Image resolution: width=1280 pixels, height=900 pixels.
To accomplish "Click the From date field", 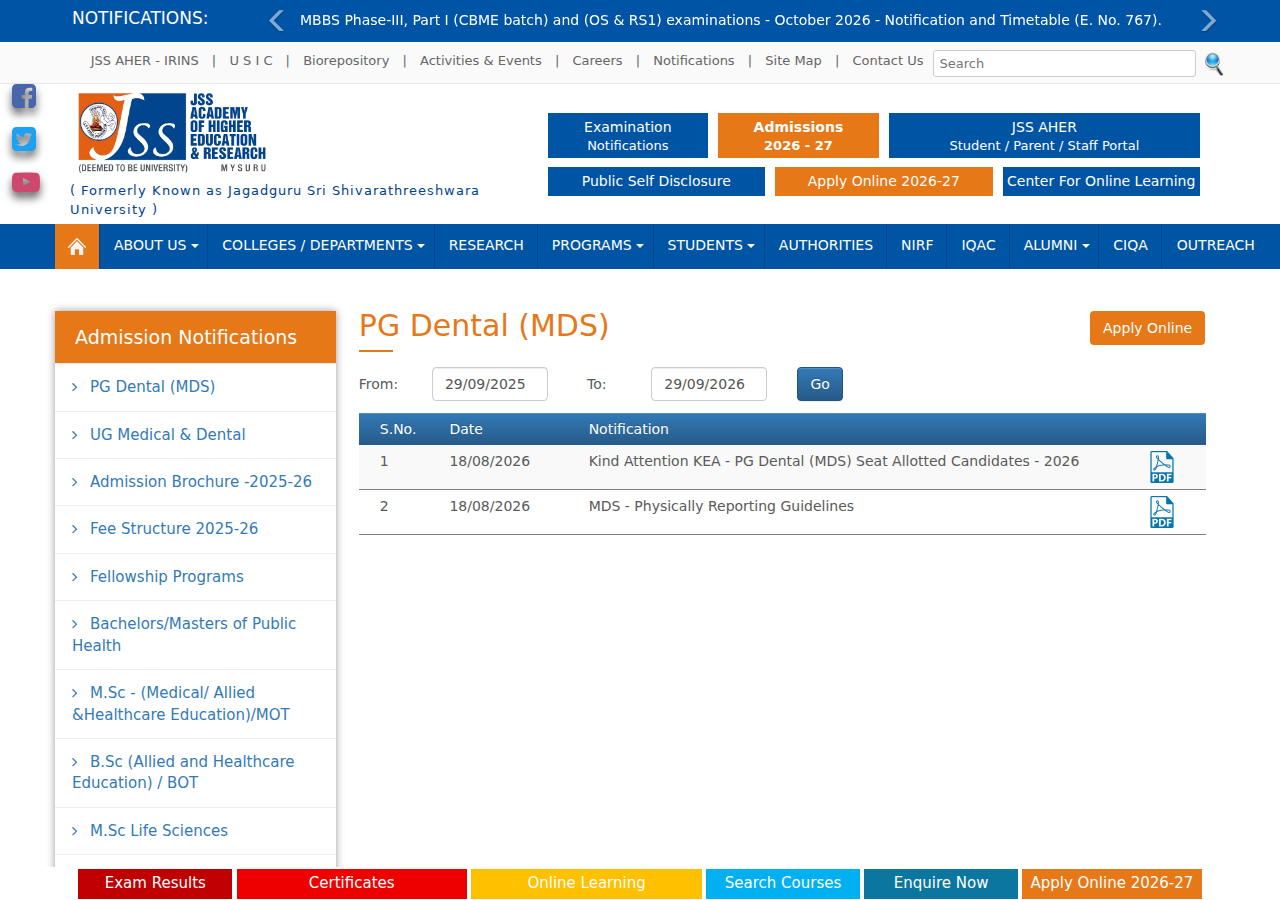I will tap(490, 384).
